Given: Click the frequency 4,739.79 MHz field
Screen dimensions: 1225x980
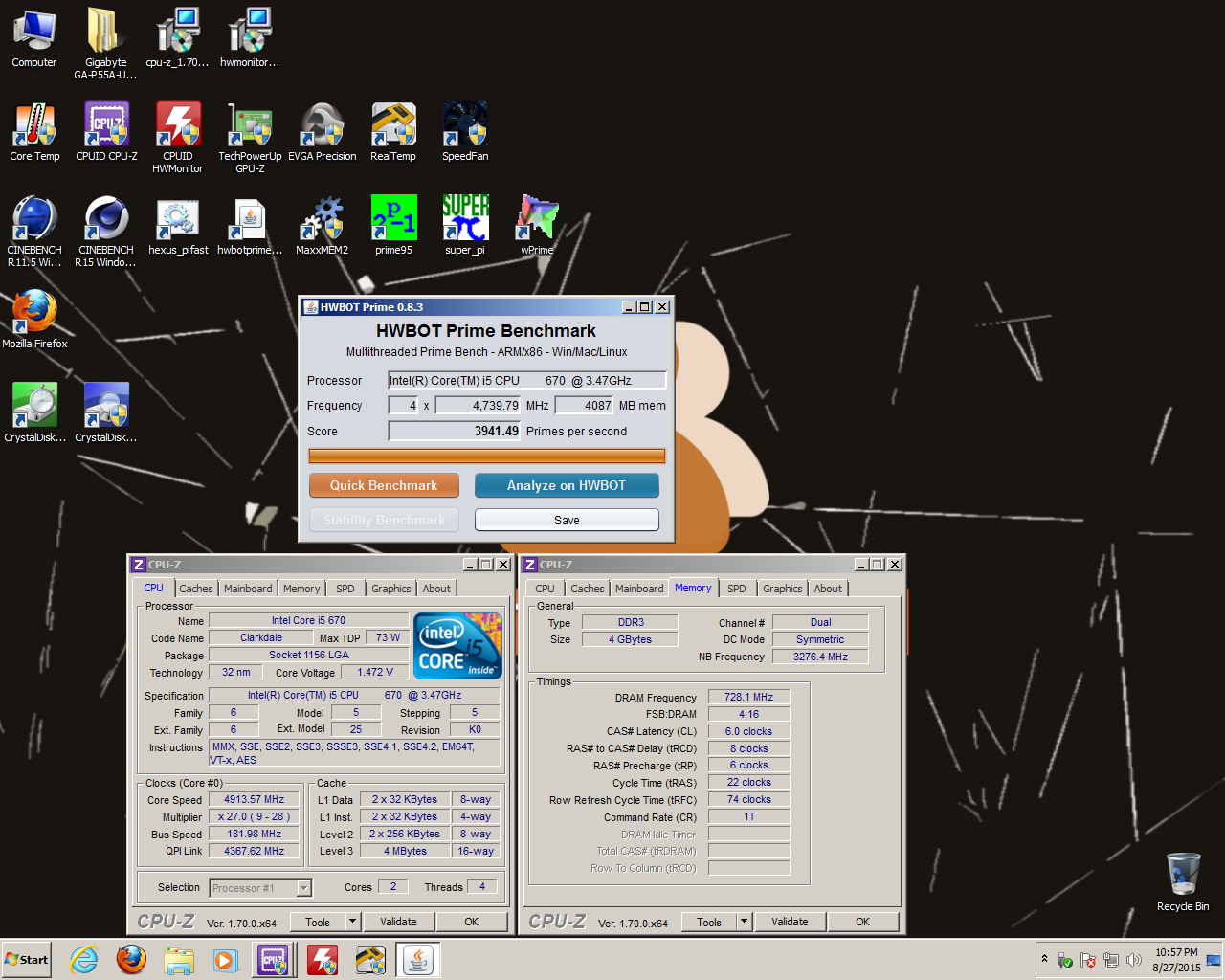Looking at the screenshot, I should coord(478,405).
